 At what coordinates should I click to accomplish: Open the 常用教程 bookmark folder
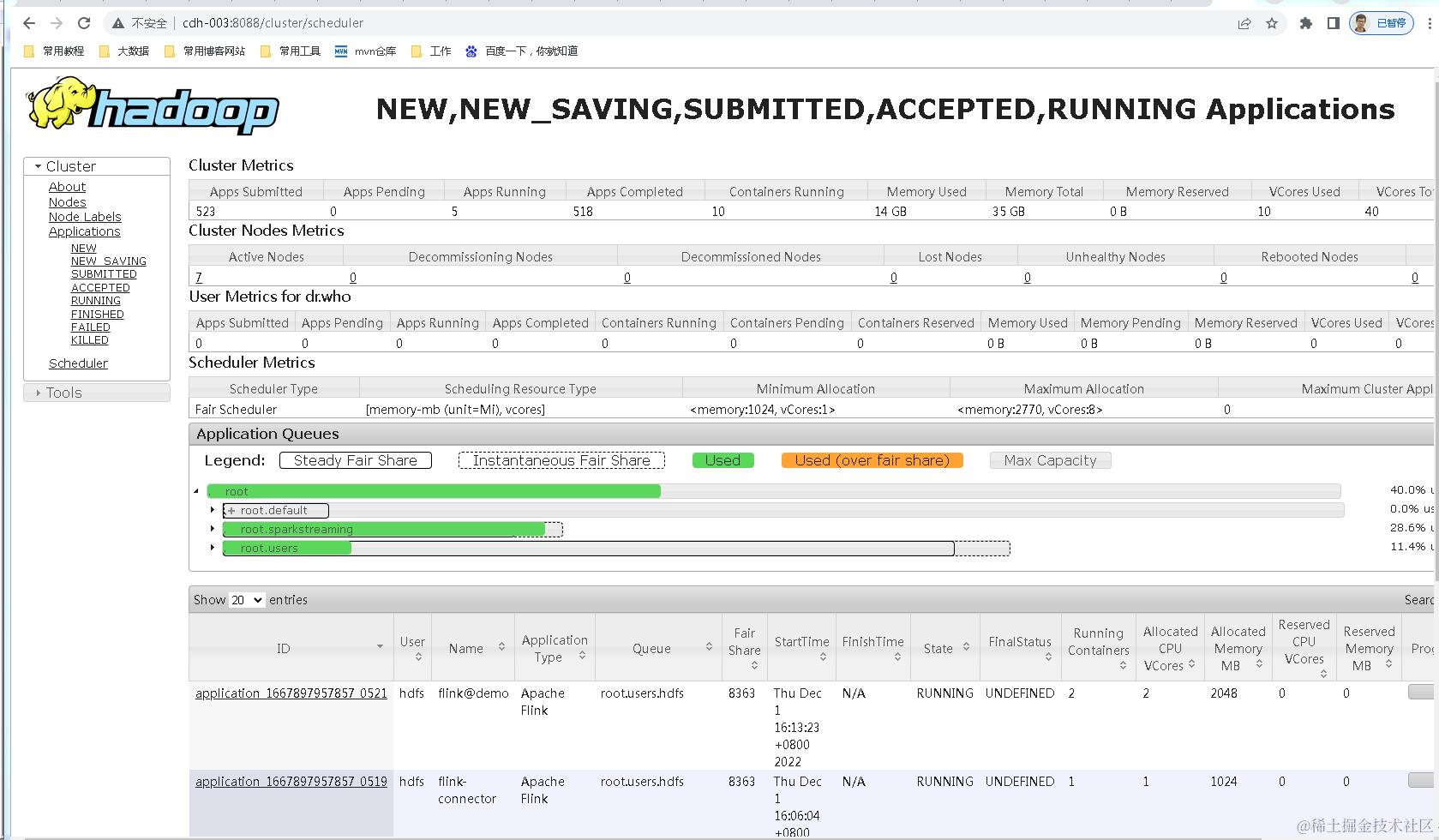(x=54, y=51)
